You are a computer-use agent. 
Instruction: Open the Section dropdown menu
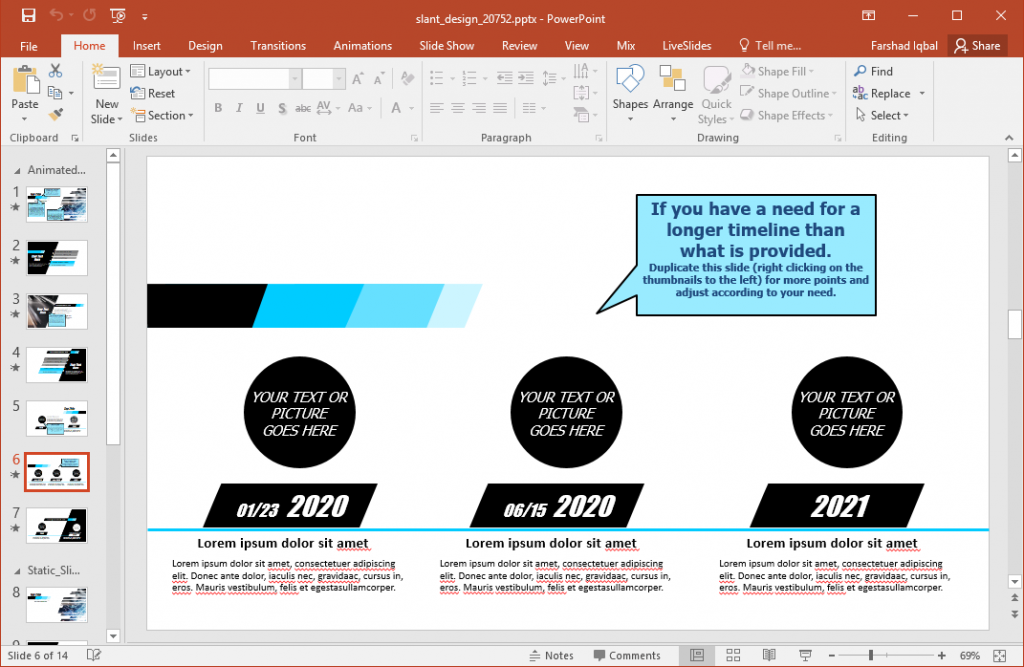[x=160, y=115]
